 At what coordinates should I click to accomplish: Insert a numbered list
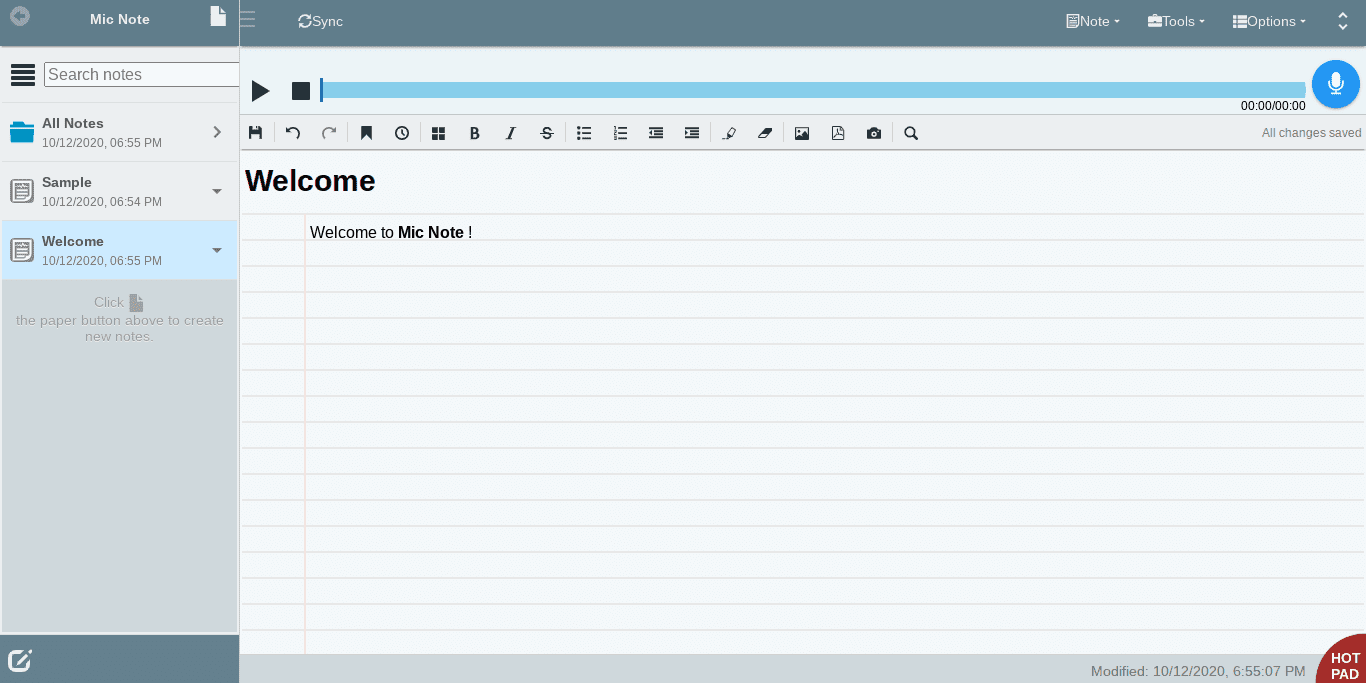620,133
